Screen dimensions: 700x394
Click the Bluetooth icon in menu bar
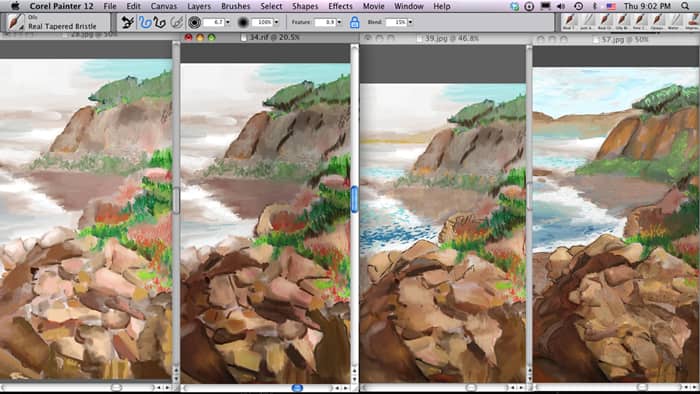point(595,6)
